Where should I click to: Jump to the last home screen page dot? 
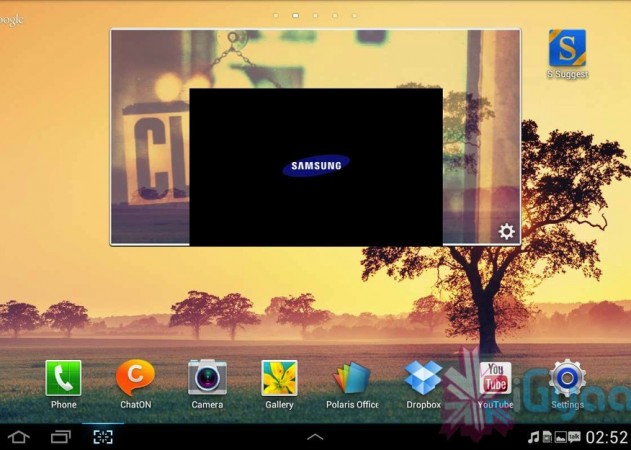coord(354,16)
